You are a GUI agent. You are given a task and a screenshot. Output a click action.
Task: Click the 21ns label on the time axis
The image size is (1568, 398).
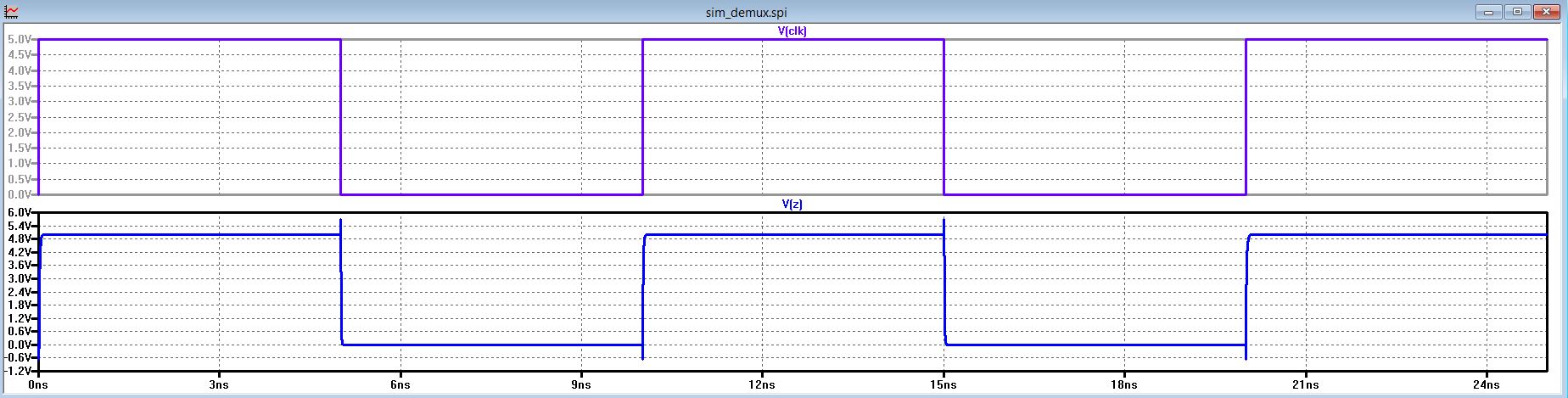(1305, 384)
